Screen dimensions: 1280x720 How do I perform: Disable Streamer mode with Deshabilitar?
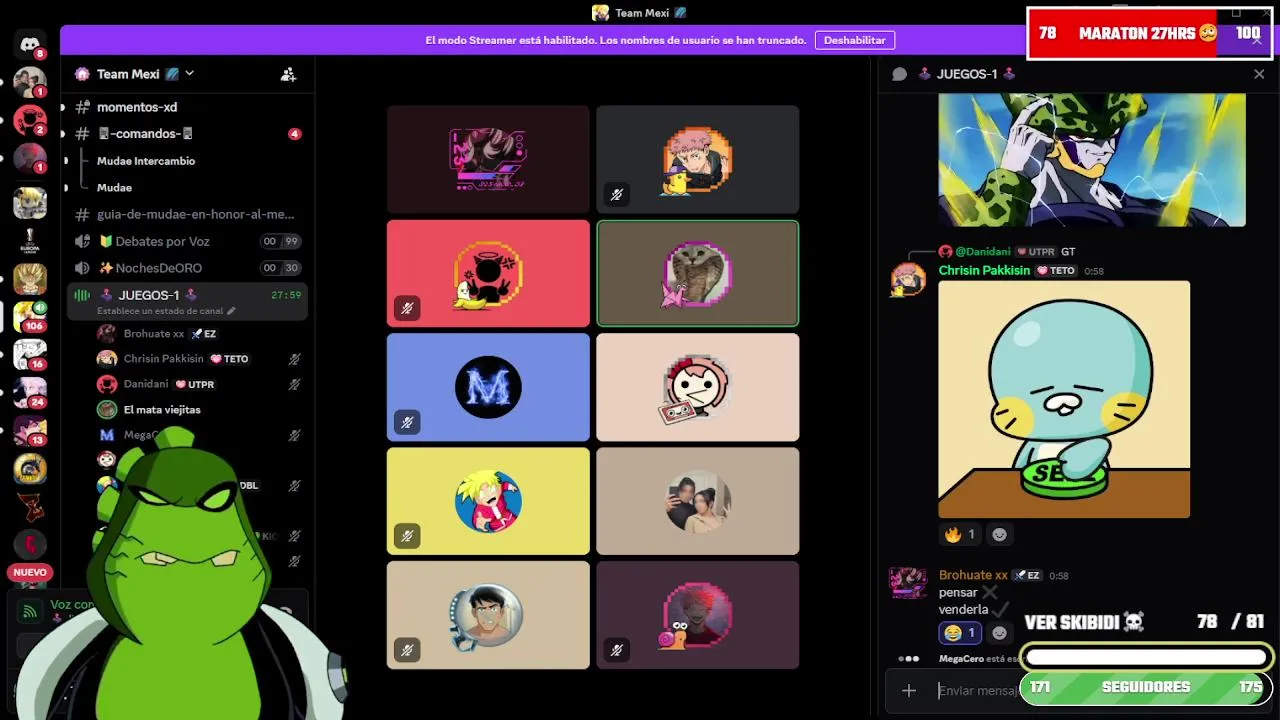[854, 40]
